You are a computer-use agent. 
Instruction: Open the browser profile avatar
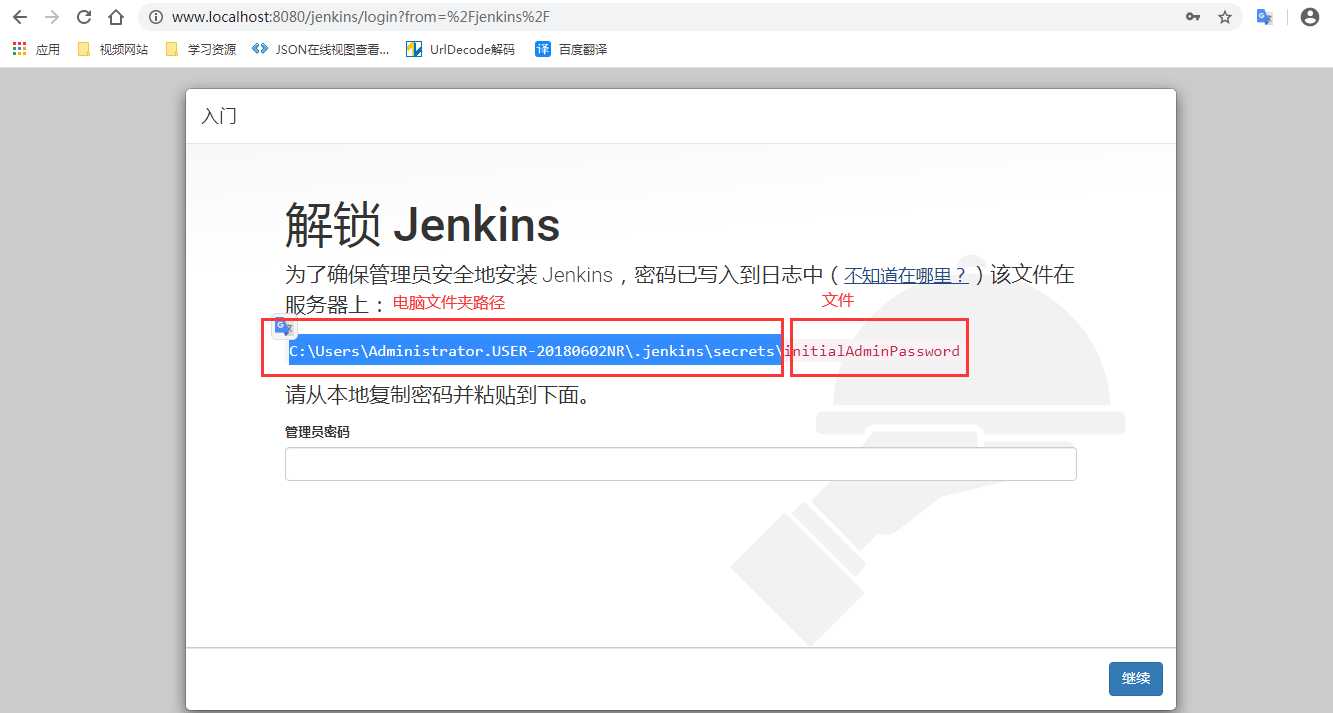[x=1309, y=17]
